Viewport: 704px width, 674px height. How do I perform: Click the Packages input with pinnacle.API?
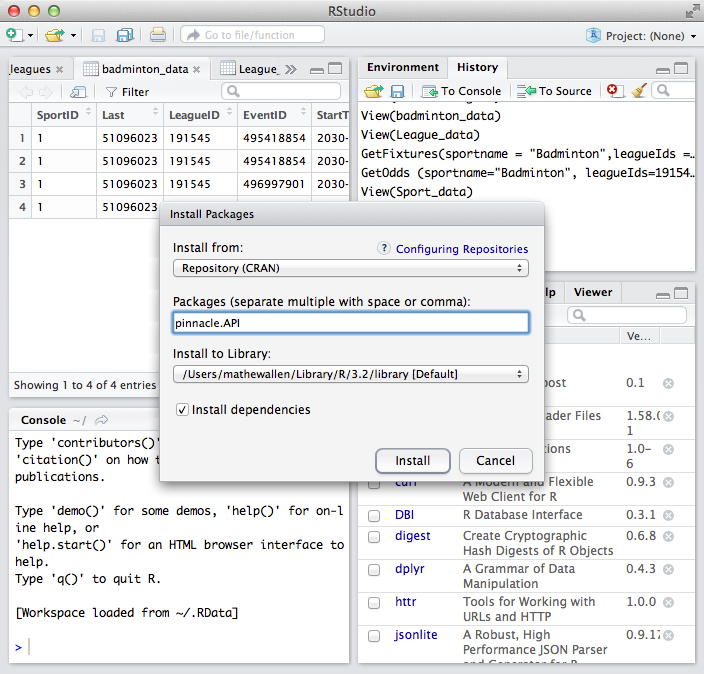tap(351, 323)
